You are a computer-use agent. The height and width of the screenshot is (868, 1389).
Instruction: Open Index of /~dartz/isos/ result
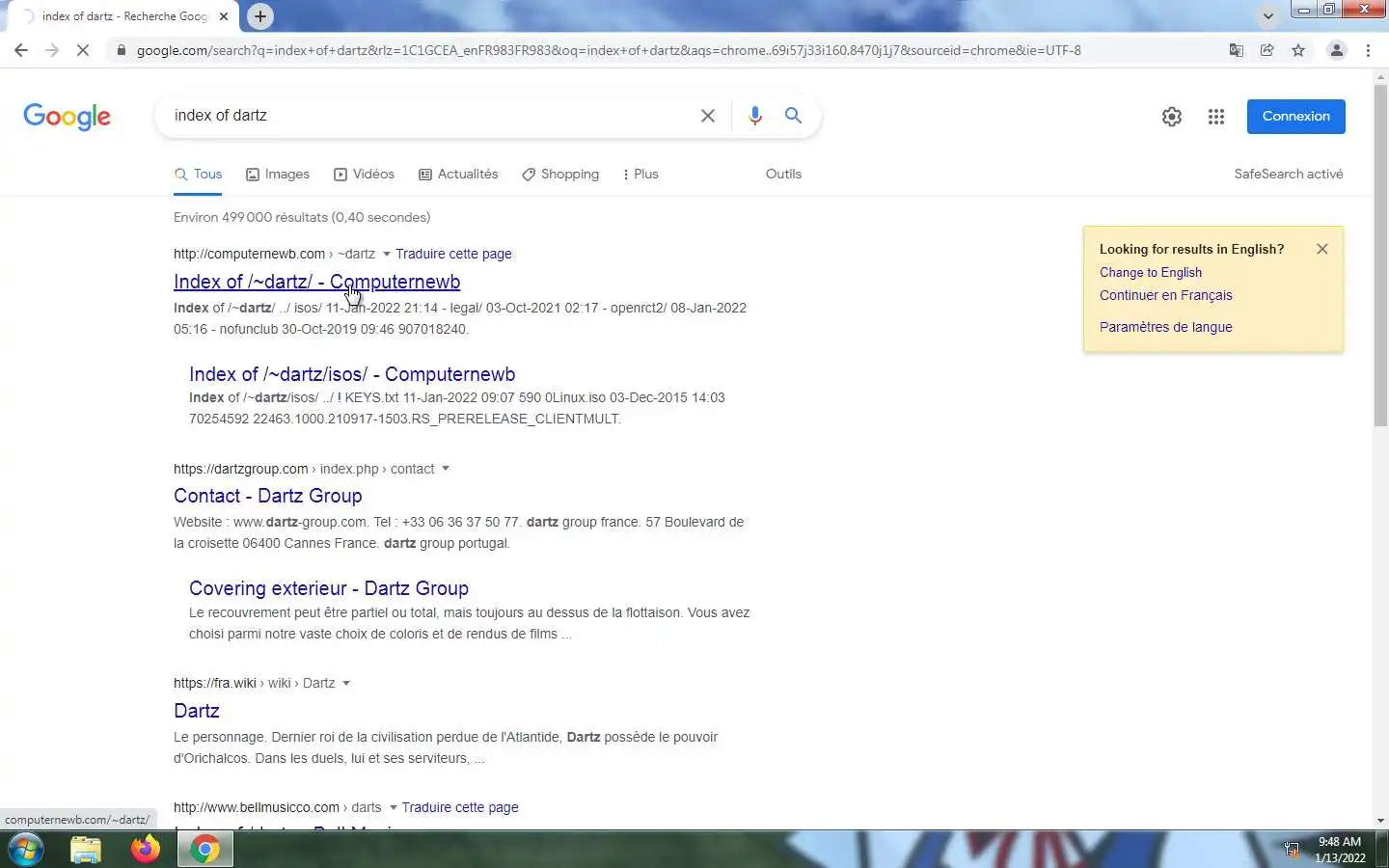352,374
